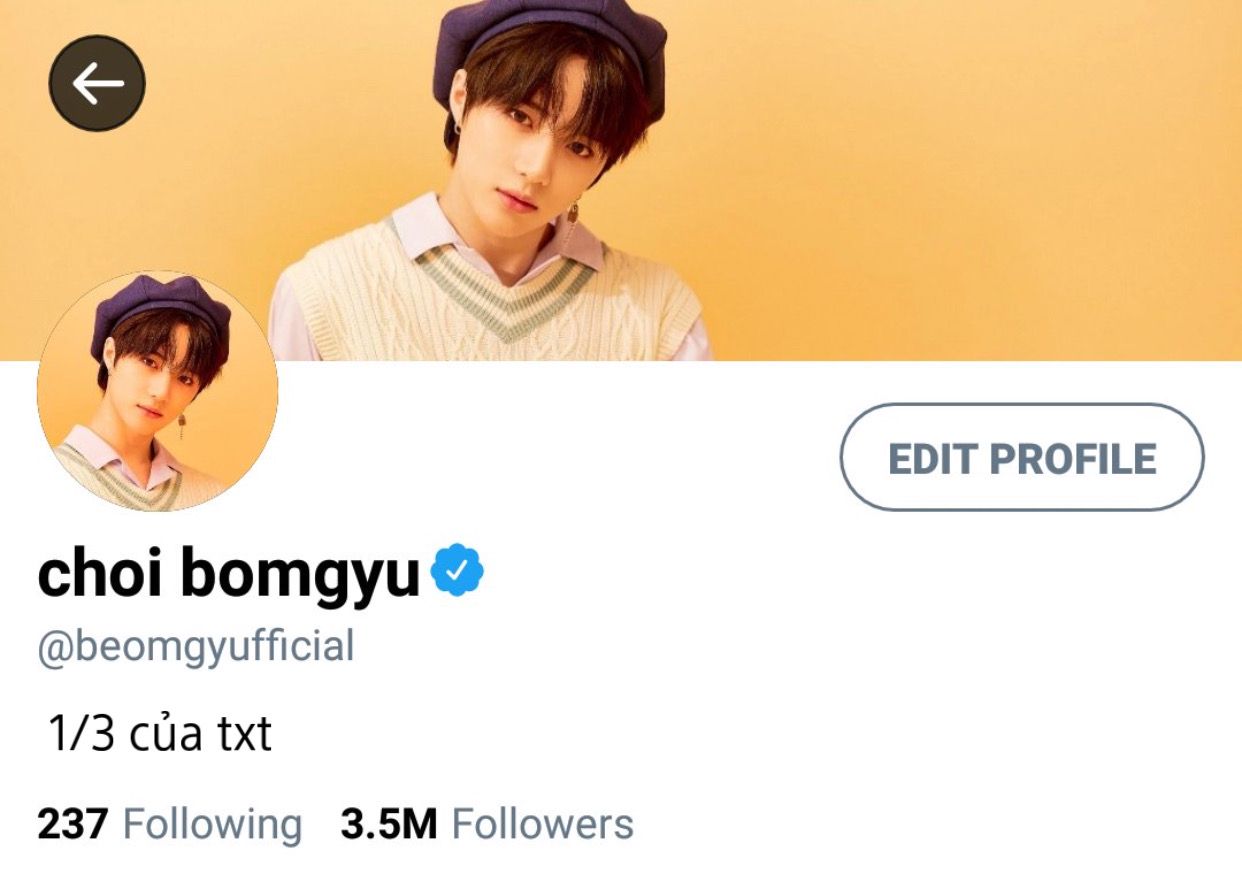The height and width of the screenshot is (879, 1242).
Task: Tap the word Following
Action: pyautogui.click(x=212, y=826)
